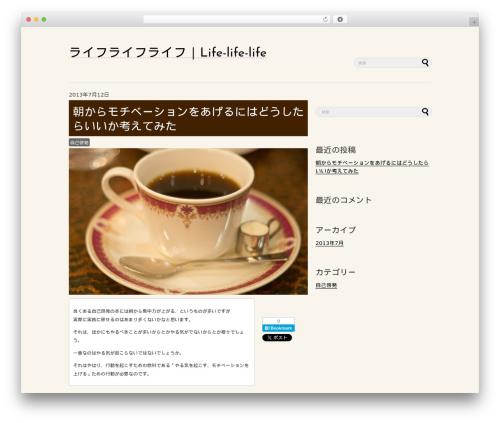Click the 最近の投稿 heading

pyautogui.click(x=336, y=150)
